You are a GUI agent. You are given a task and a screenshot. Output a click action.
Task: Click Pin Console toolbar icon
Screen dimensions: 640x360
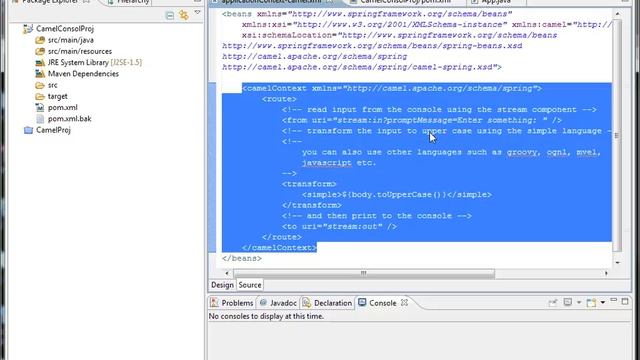pyautogui.click(x=553, y=303)
